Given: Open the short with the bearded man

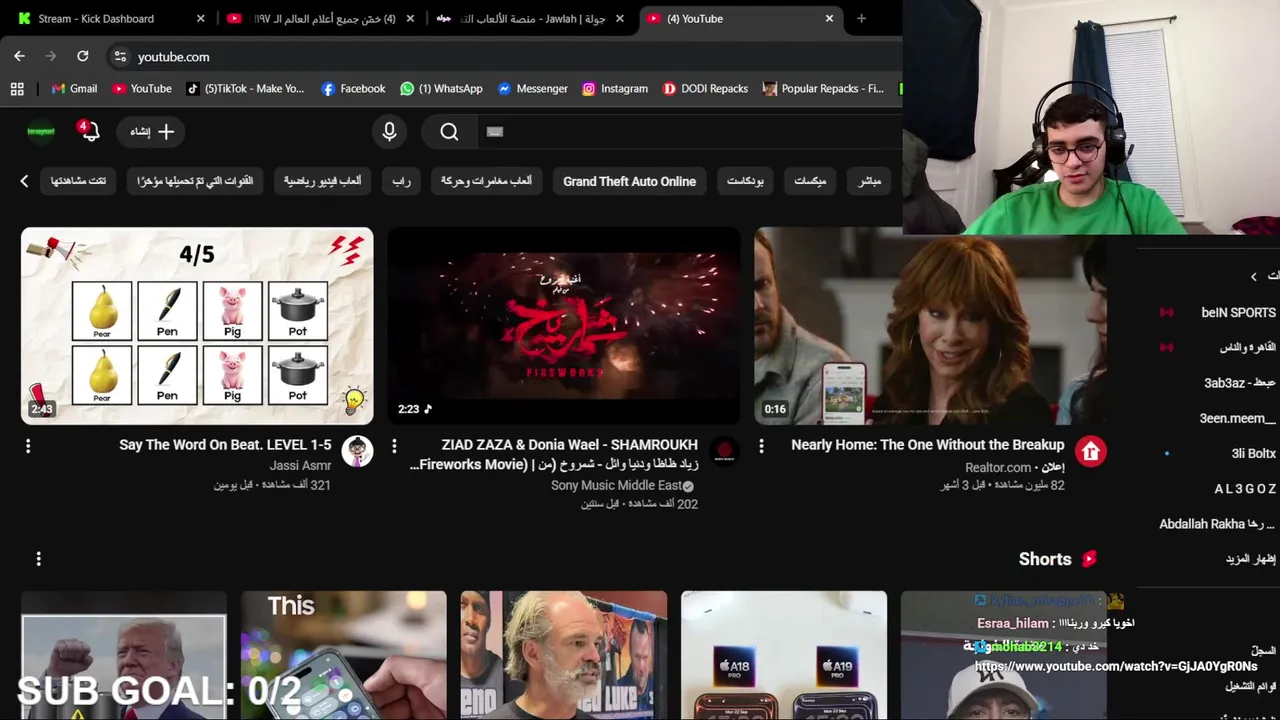Looking at the screenshot, I should tap(564, 655).
